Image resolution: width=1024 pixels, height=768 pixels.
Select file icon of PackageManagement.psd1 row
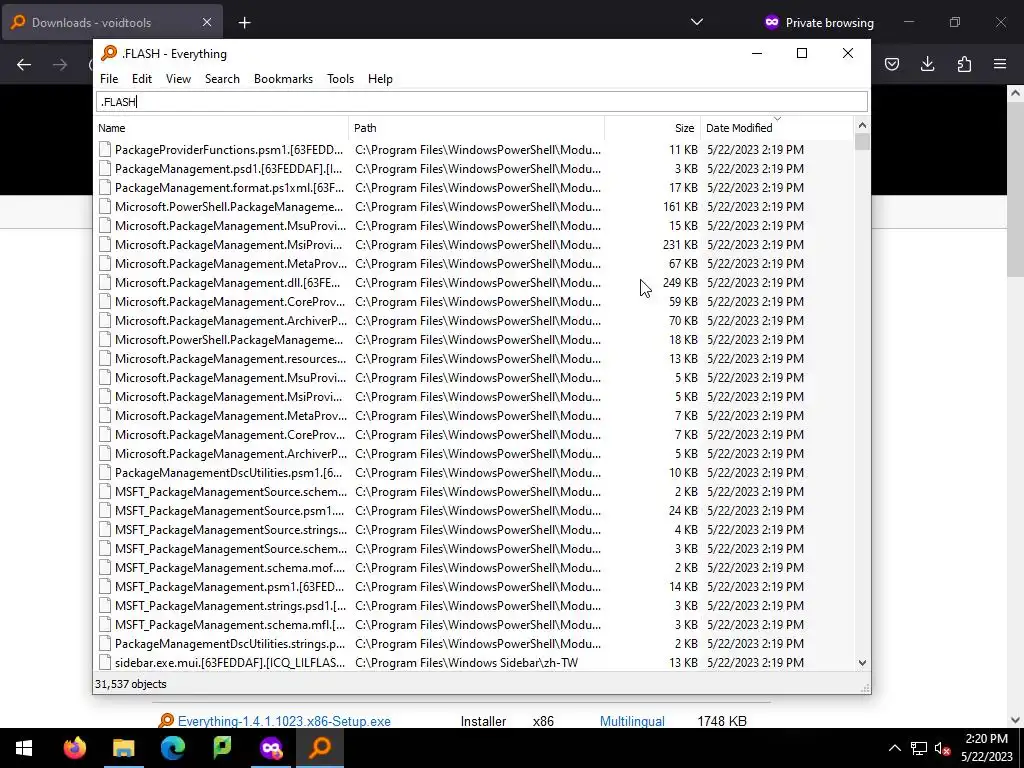104,168
